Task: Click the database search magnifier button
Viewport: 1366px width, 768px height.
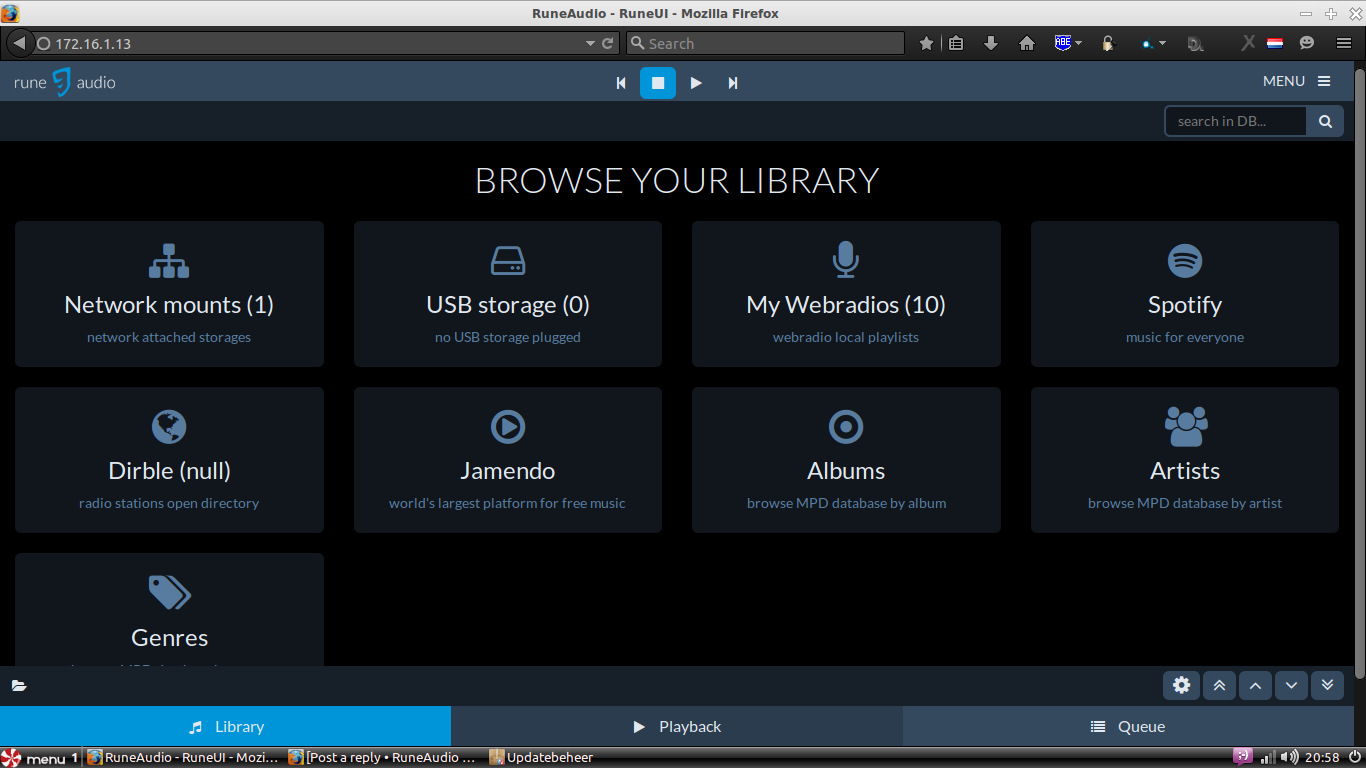Action: (1325, 121)
